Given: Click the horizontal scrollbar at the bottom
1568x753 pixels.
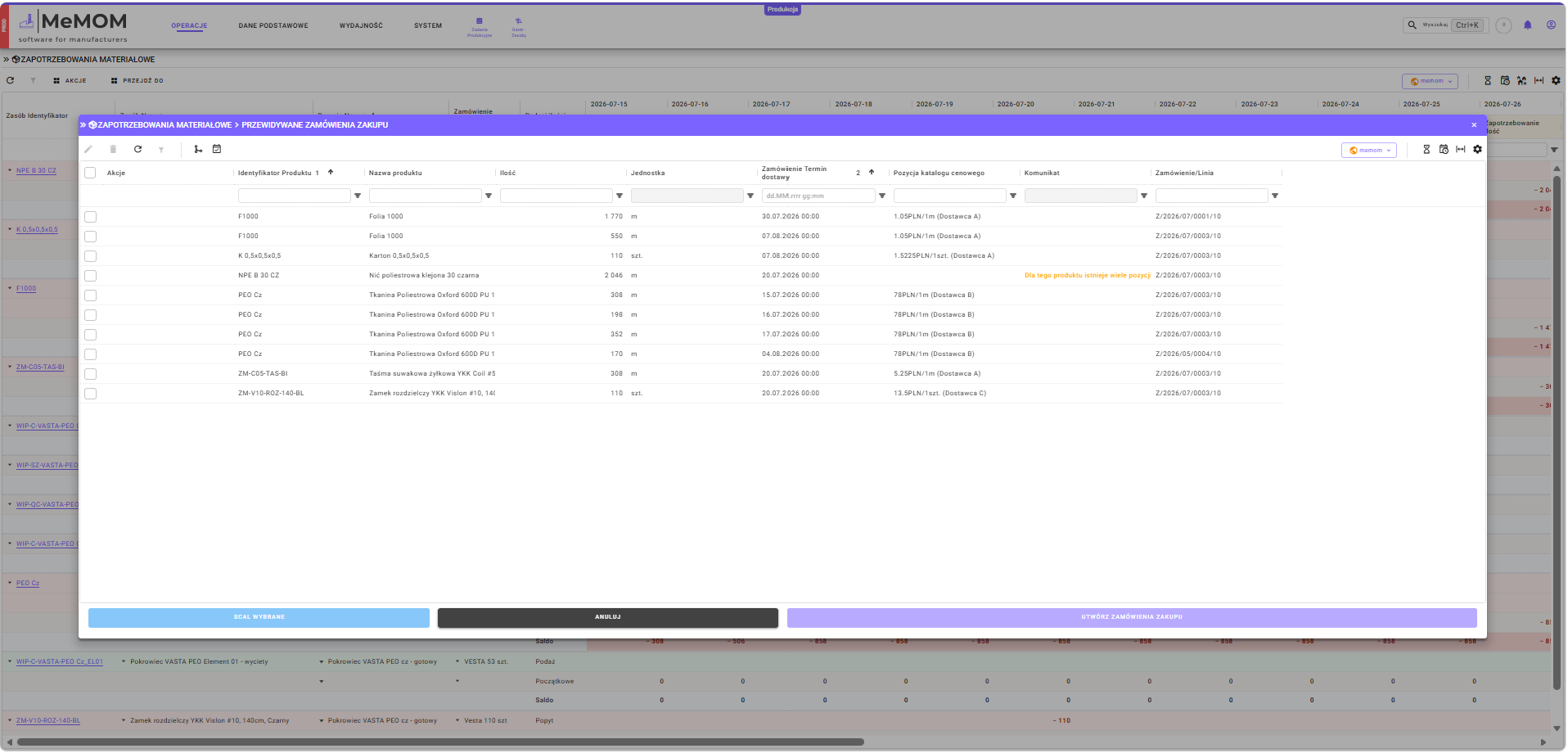Looking at the screenshot, I should pyautogui.click(x=440, y=742).
